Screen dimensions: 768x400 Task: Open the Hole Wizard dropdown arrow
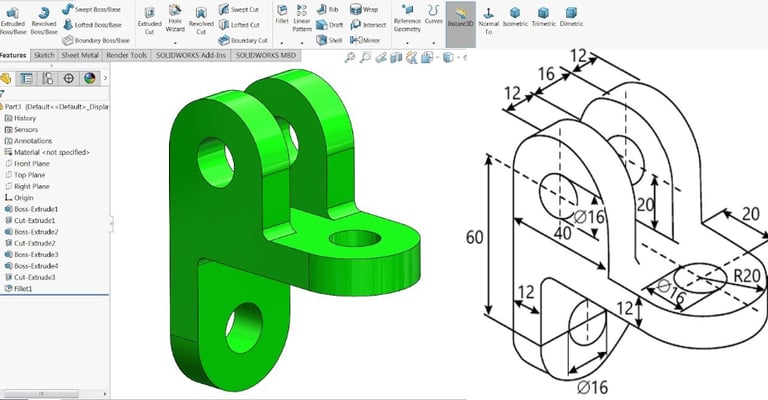tap(175, 43)
